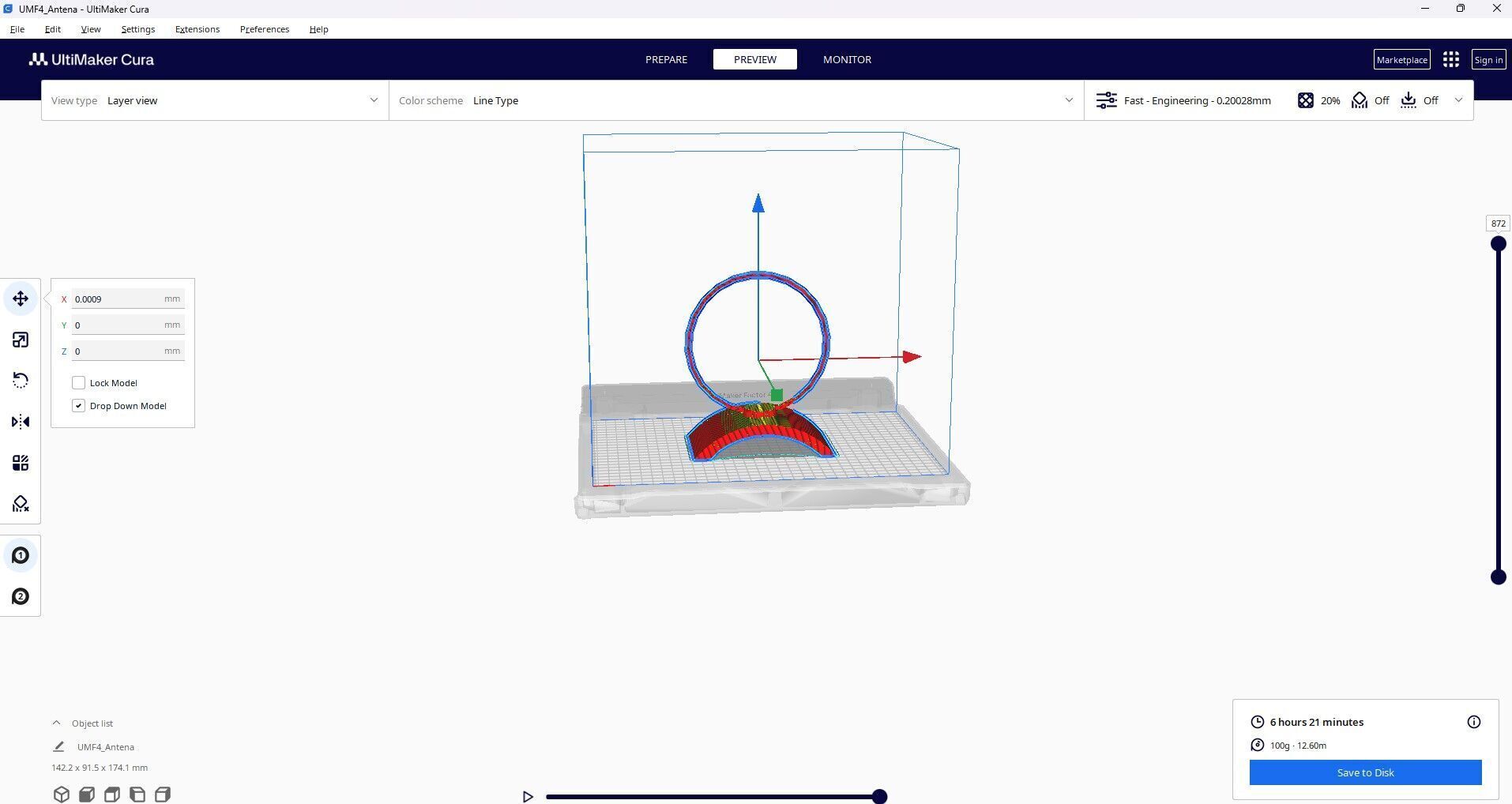This screenshot has width=1512, height=804.
Task: Open the View menu
Action: (91, 29)
